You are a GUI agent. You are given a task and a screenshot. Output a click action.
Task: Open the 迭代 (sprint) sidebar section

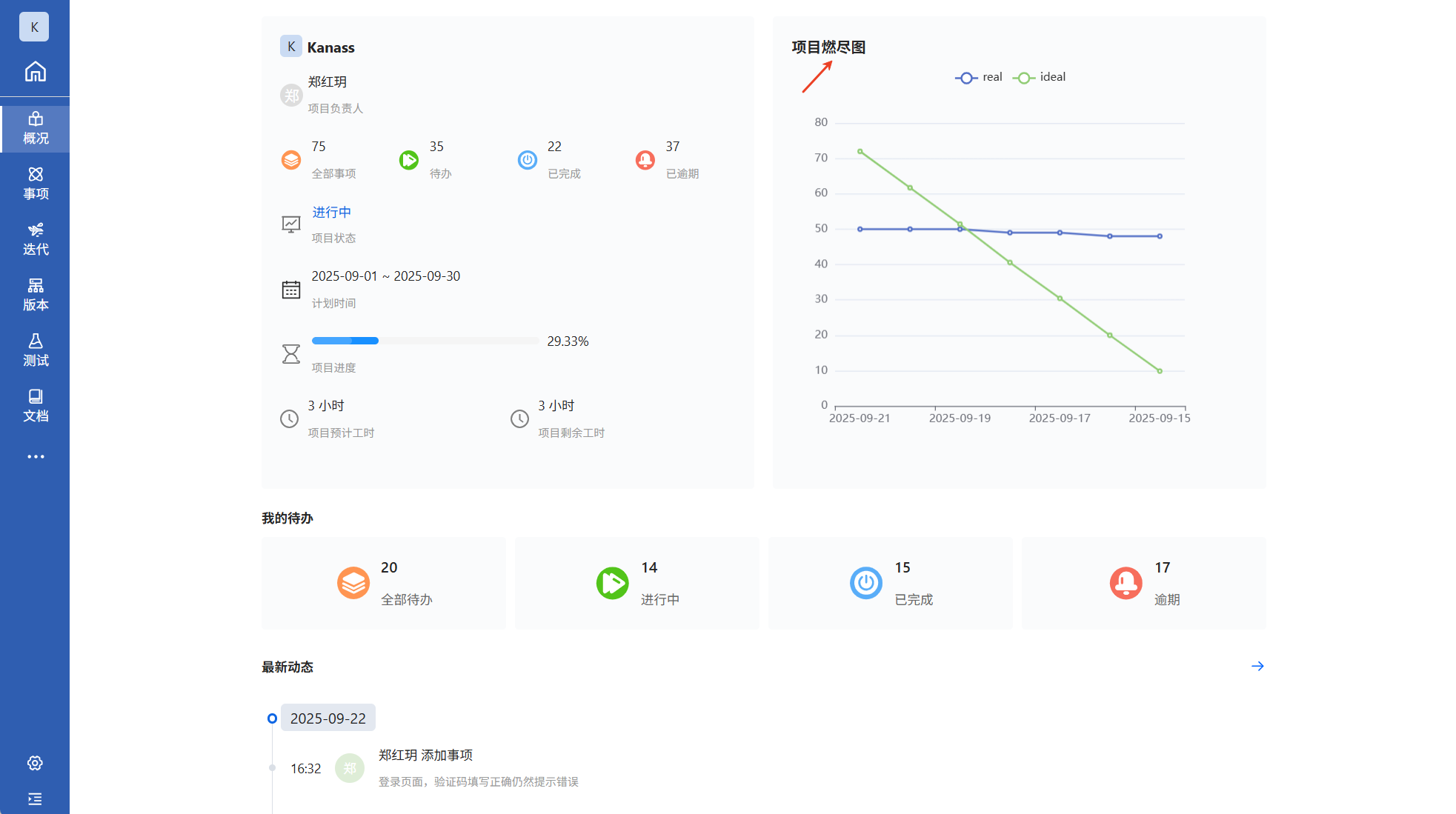pyautogui.click(x=35, y=239)
